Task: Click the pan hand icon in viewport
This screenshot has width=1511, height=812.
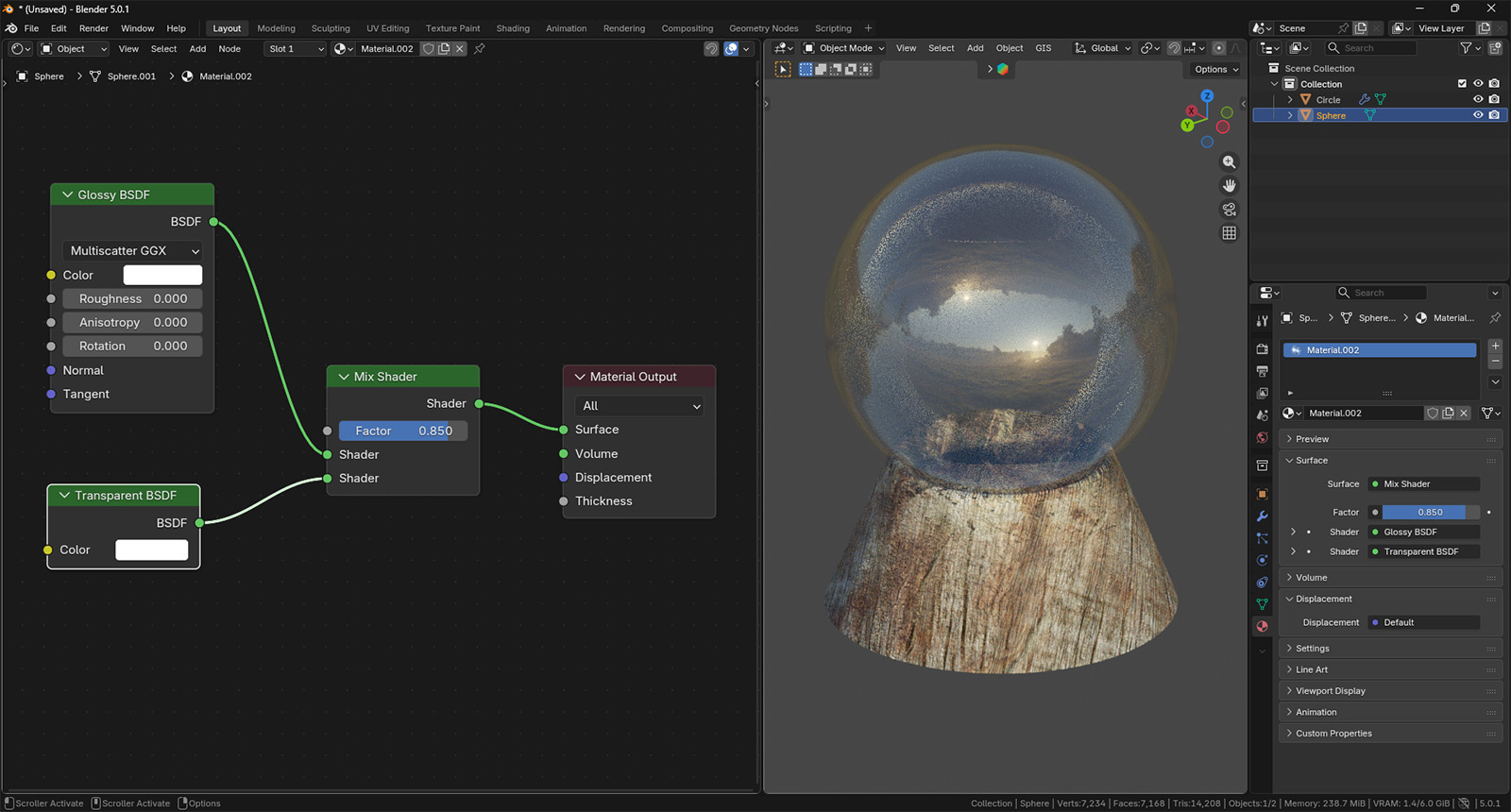Action: click(x=1229, y=186)
